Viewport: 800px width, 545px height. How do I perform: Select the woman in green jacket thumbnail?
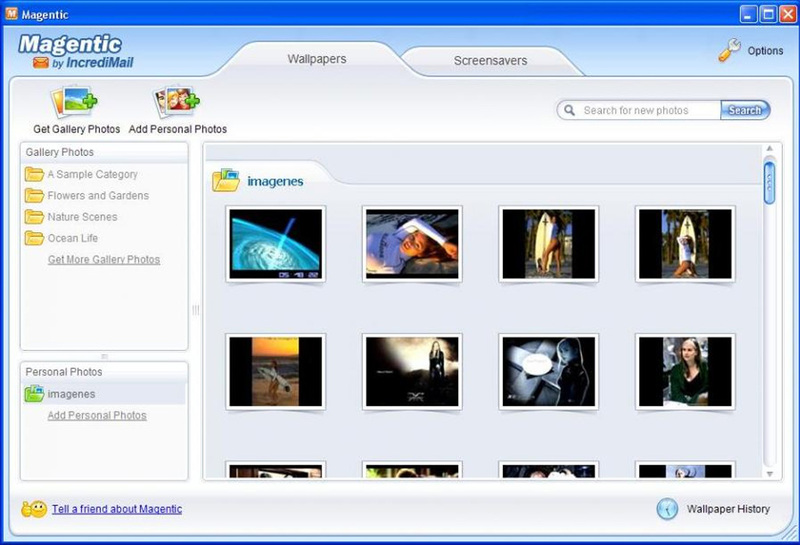[685, 372]
